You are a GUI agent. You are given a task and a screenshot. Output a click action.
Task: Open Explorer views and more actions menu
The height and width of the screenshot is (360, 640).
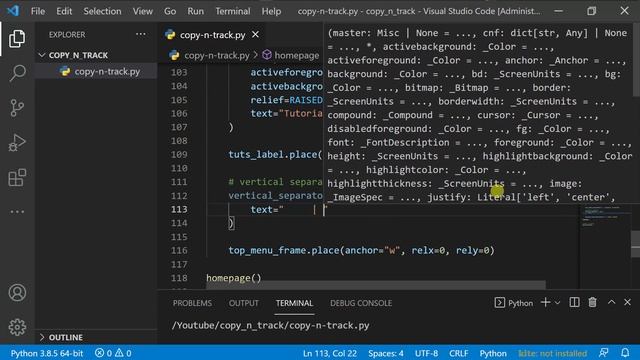tap(141, 34)
